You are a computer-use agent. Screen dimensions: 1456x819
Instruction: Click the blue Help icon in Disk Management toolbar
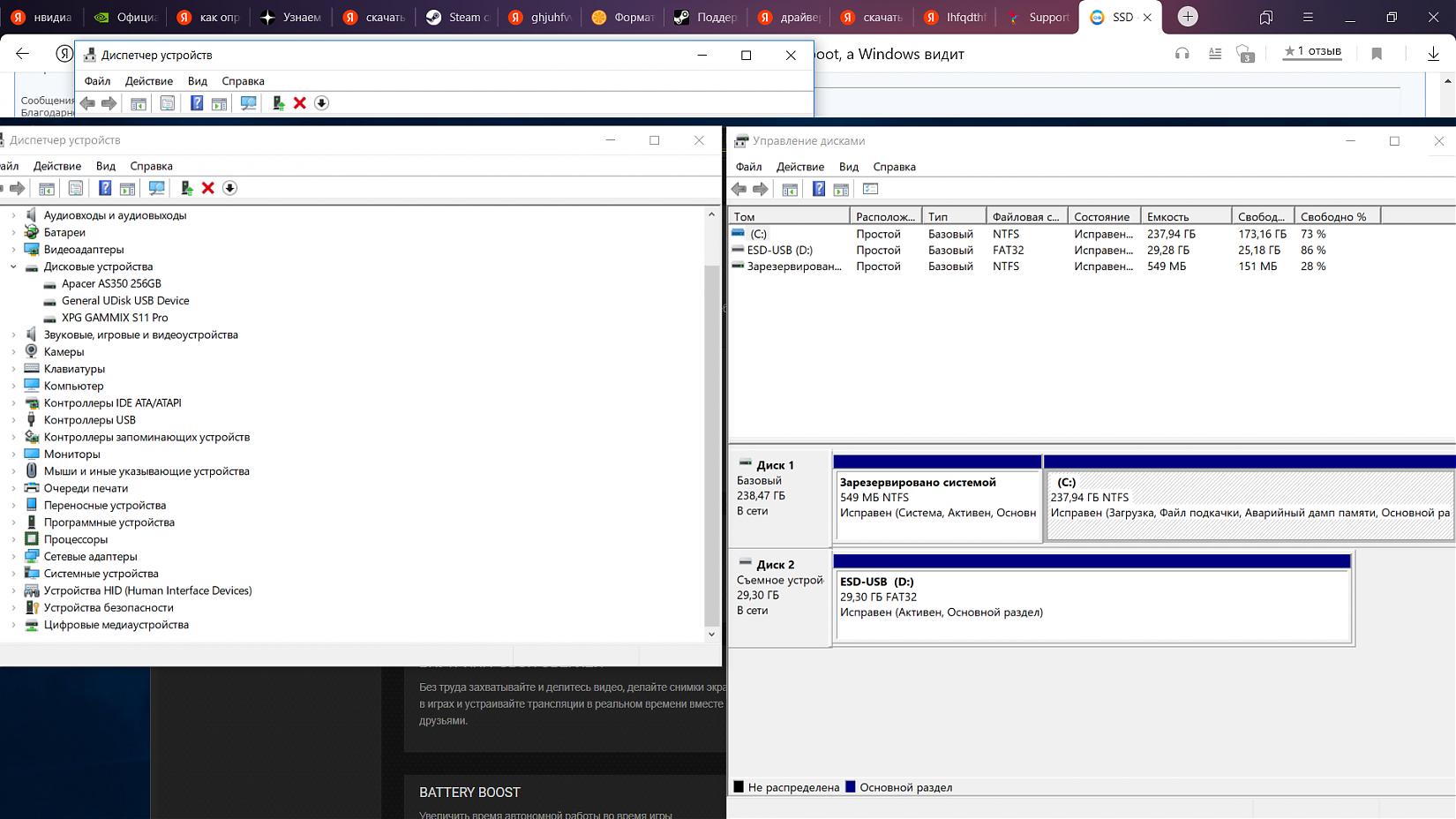(x=818, y=189)
